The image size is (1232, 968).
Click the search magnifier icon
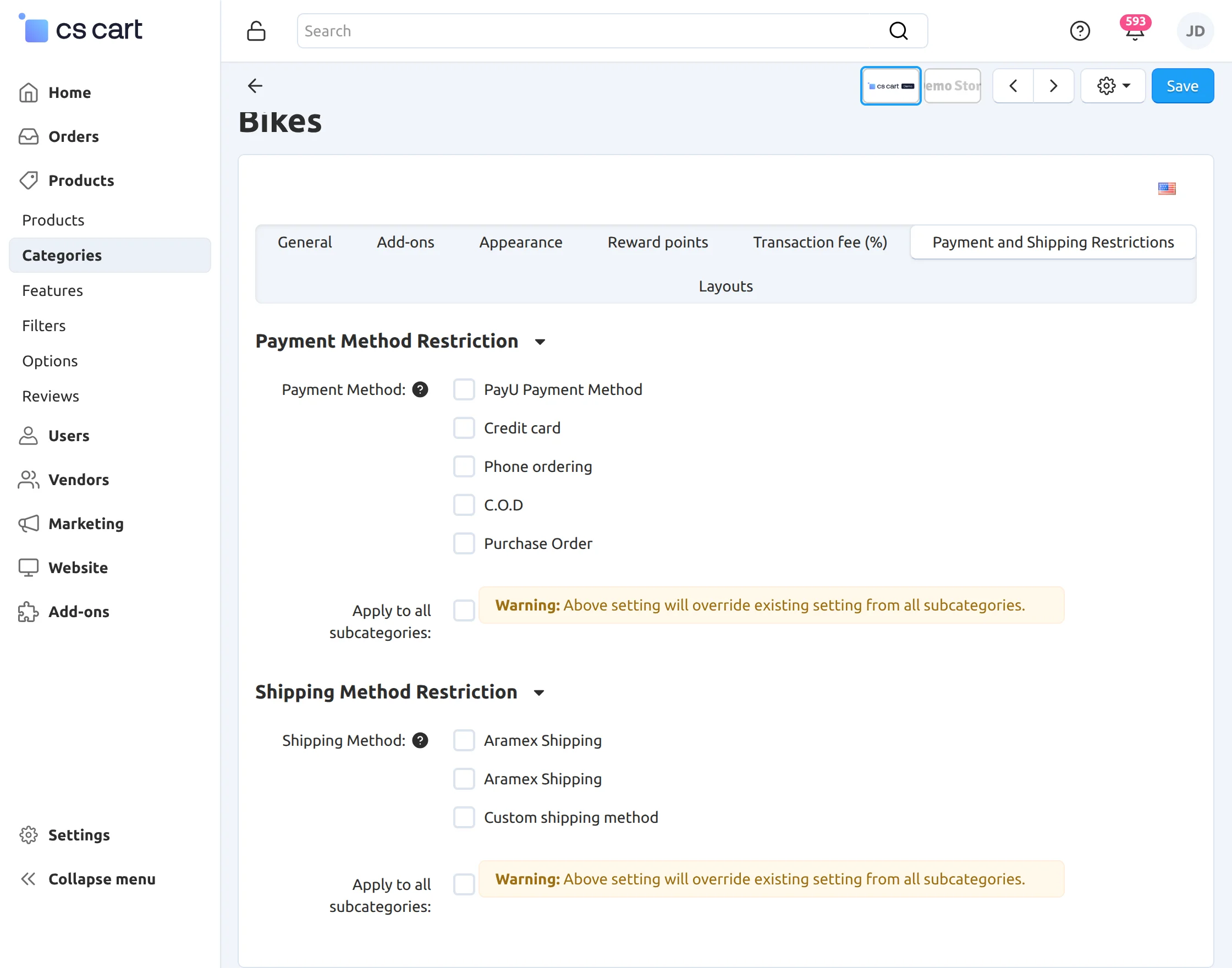(x=898, y=31)
